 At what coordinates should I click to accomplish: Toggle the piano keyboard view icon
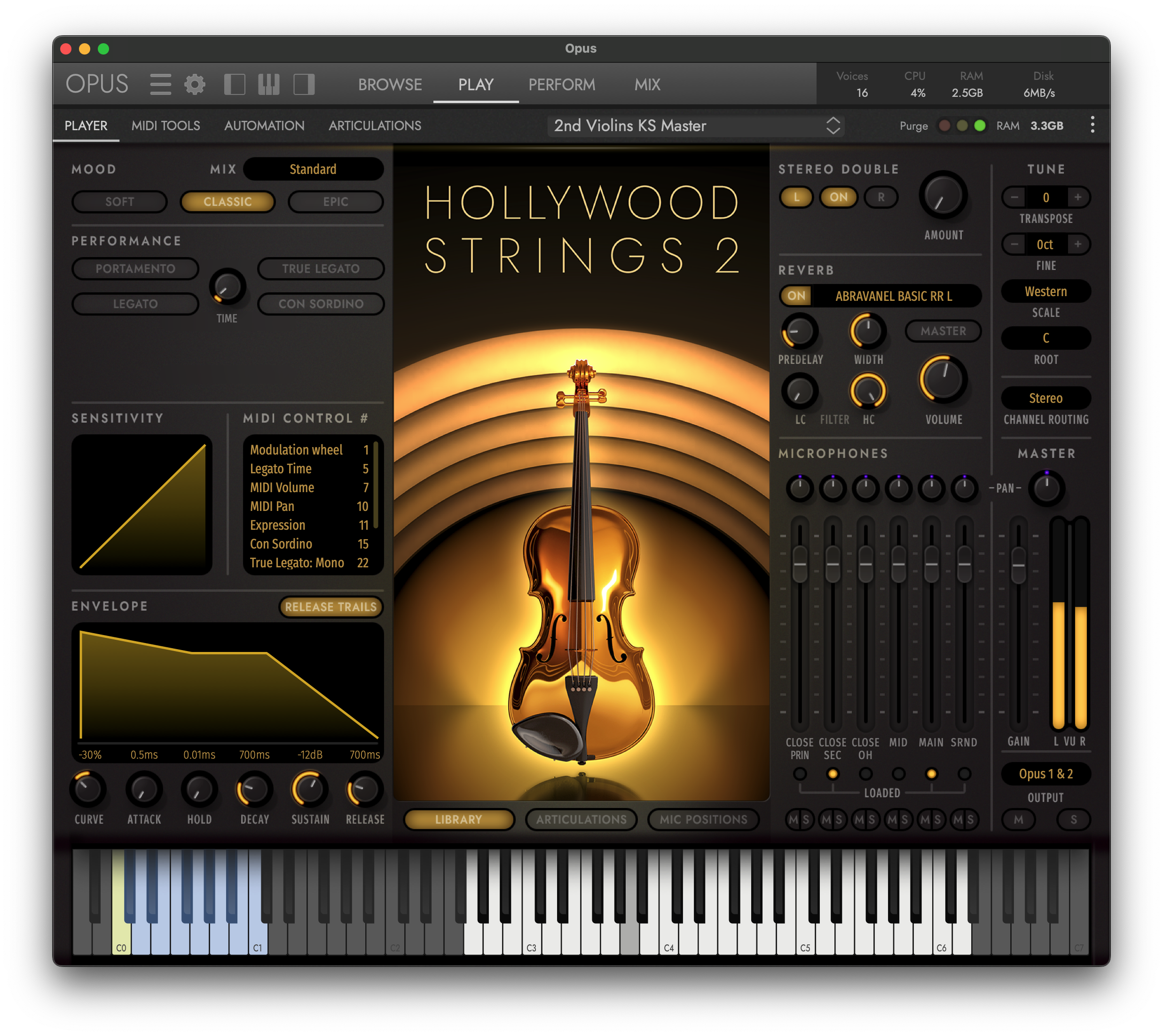[269, 84]
